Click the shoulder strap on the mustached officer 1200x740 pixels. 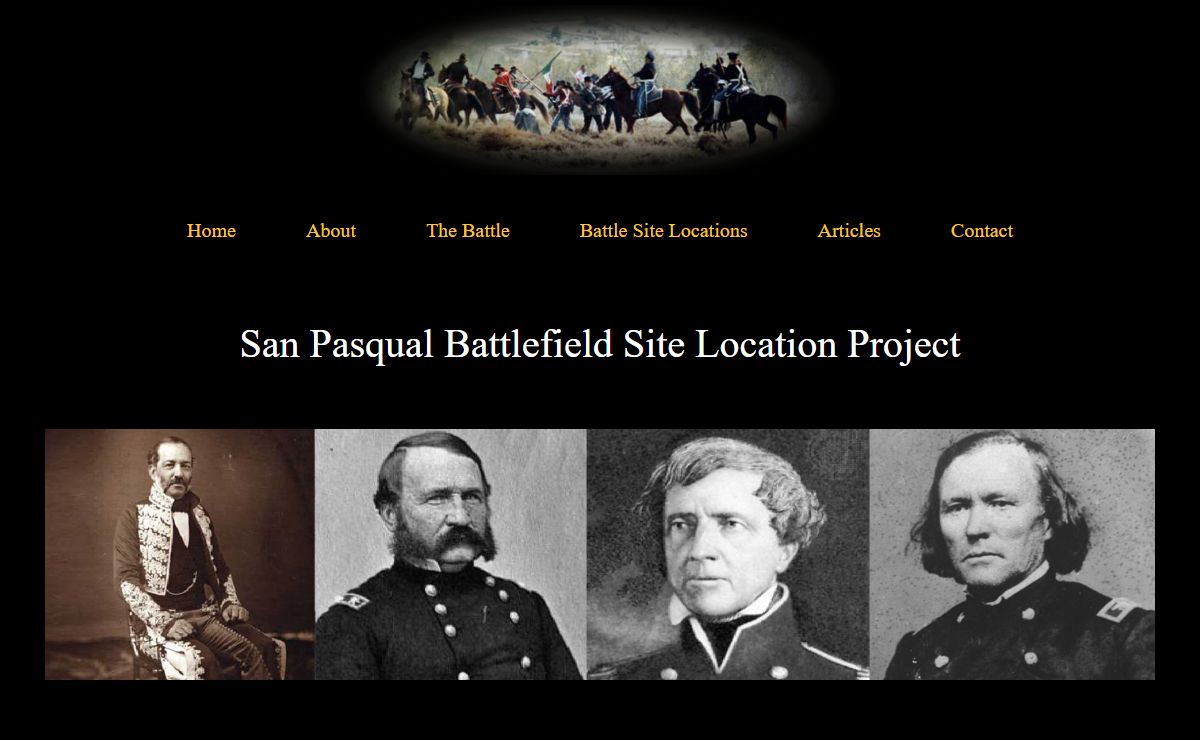(353, 600)
